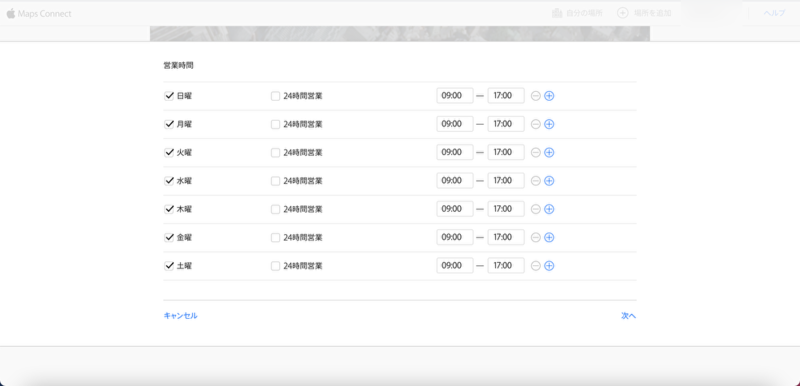Uncheck the 日曜 checkbox
The width and height of the screenshot is (800, 386).
pos(169,96)
